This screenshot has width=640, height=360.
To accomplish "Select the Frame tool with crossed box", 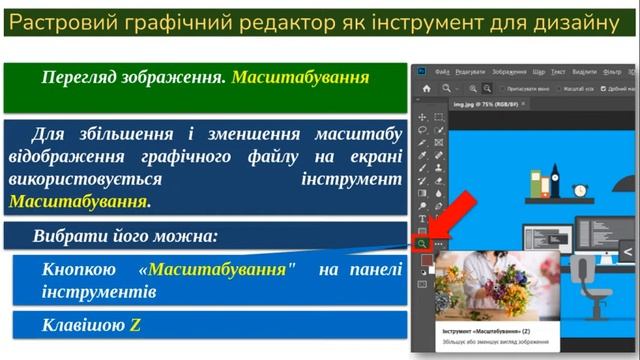I will point(439,142).
